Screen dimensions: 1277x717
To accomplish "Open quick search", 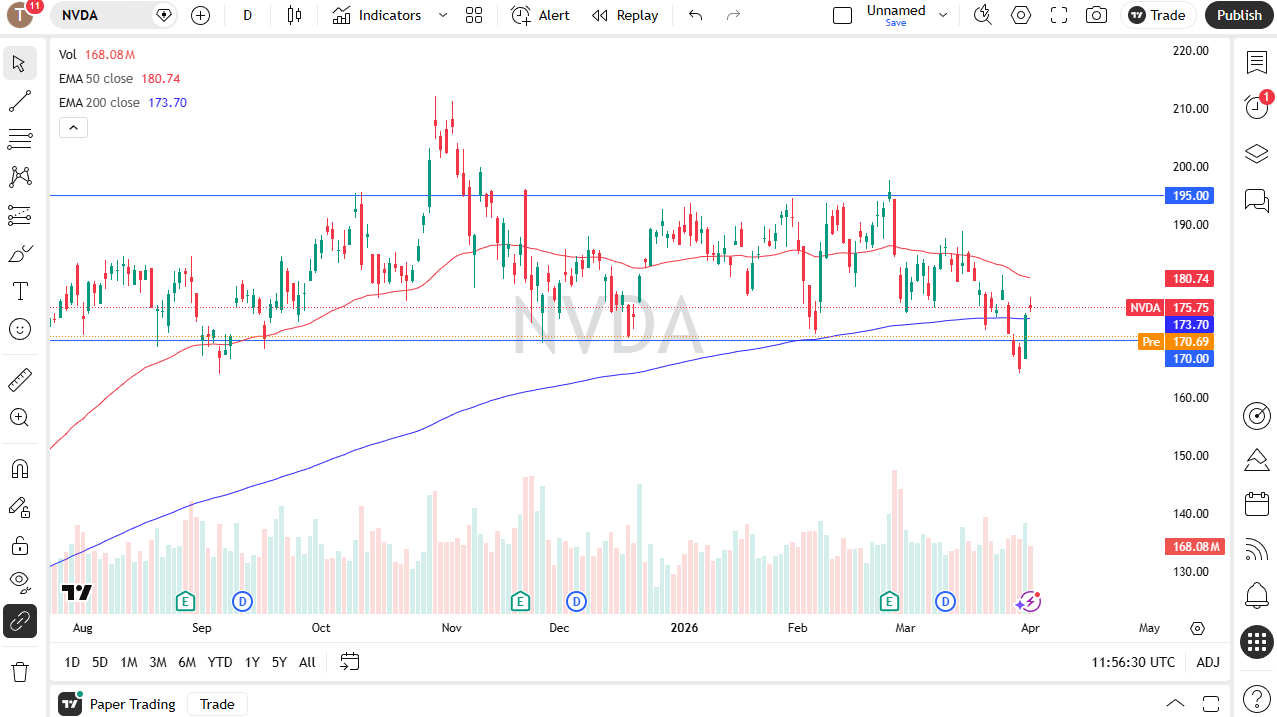I will (x=982, y=15).
